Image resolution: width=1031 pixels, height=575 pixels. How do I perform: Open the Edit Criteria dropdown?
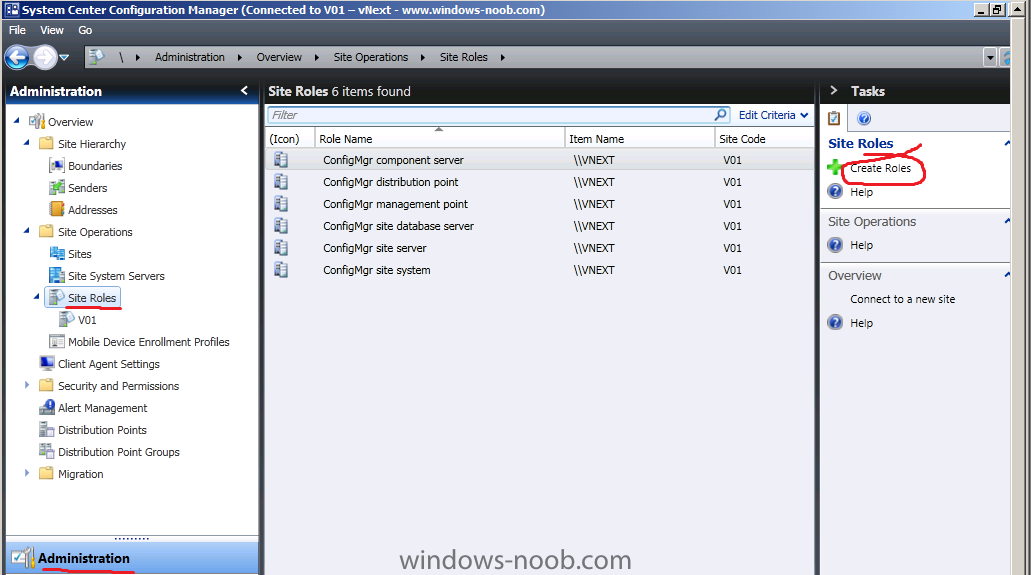coord(773,115)
